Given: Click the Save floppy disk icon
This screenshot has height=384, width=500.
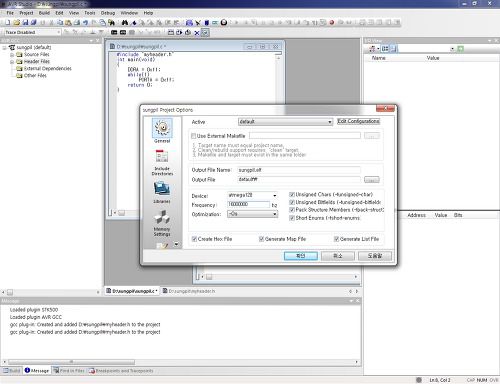Looking at the screenshot, I should click(x=25, y=22).
